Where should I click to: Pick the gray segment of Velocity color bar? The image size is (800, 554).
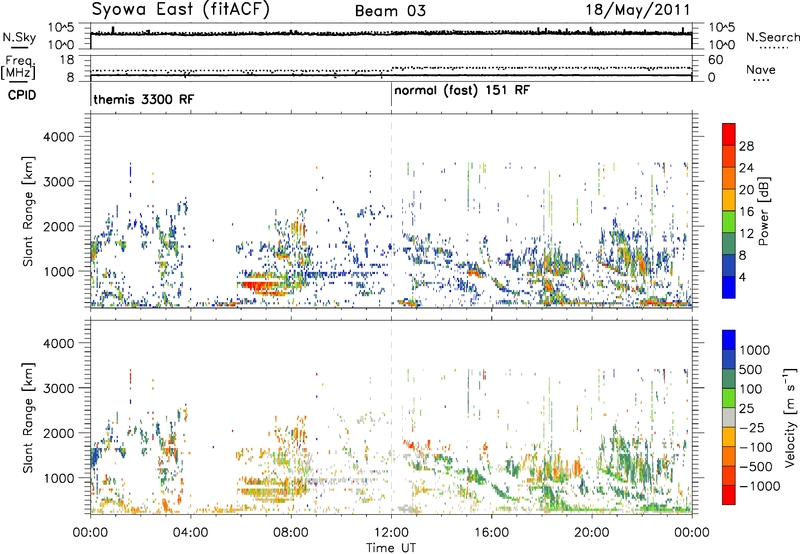(x=729, y=417)
